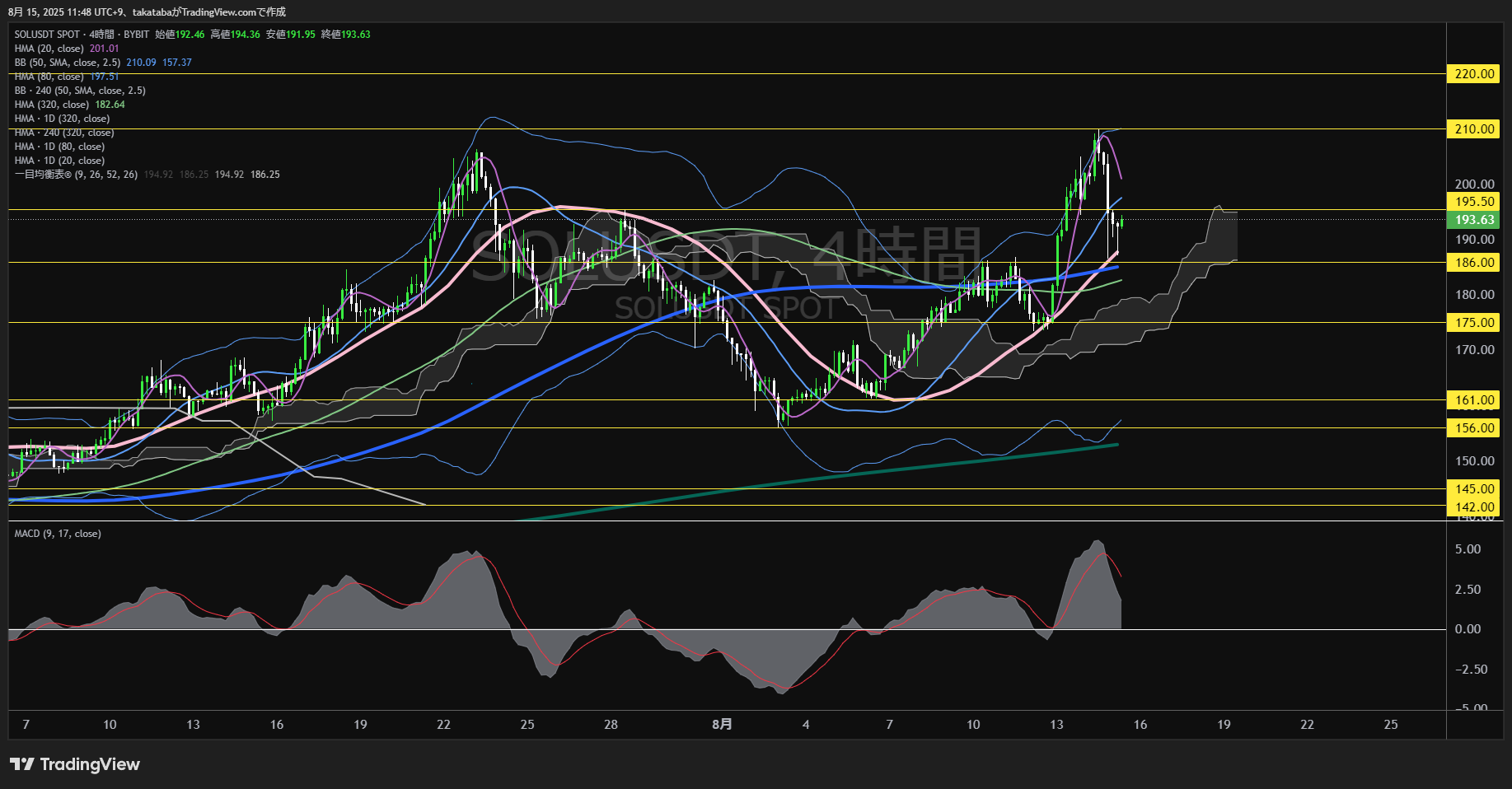This screenshot has height=789, width=1512.
Task: Click the 175.00 yellow price level label
Action: click(x=1474, y=322)
